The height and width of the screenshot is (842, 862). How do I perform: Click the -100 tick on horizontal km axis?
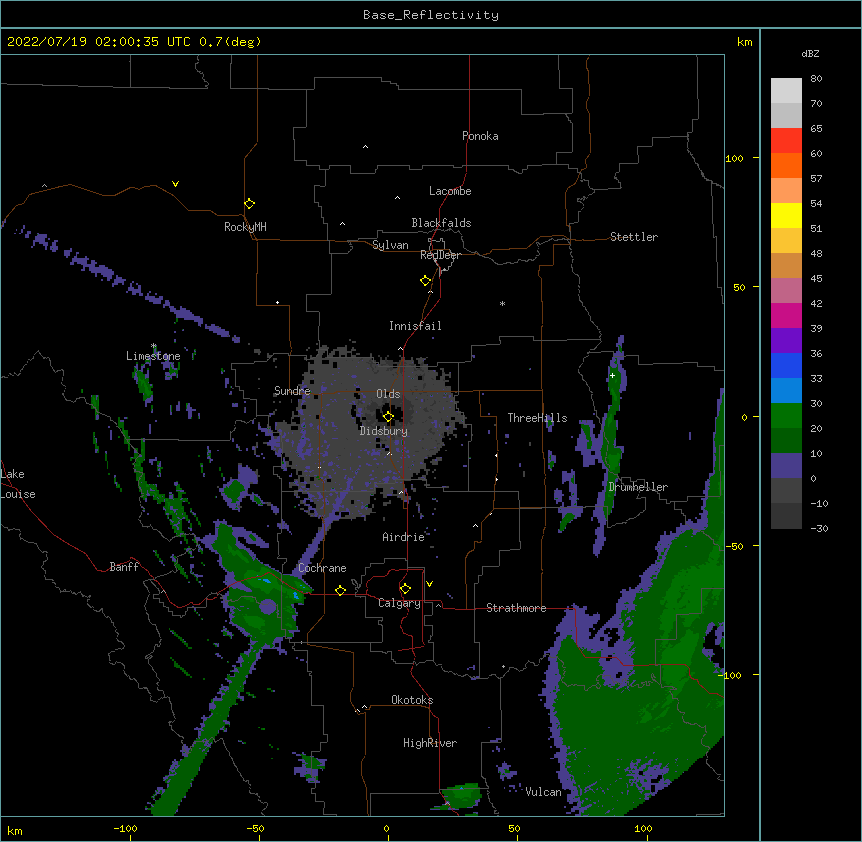[x=125, y=828]
